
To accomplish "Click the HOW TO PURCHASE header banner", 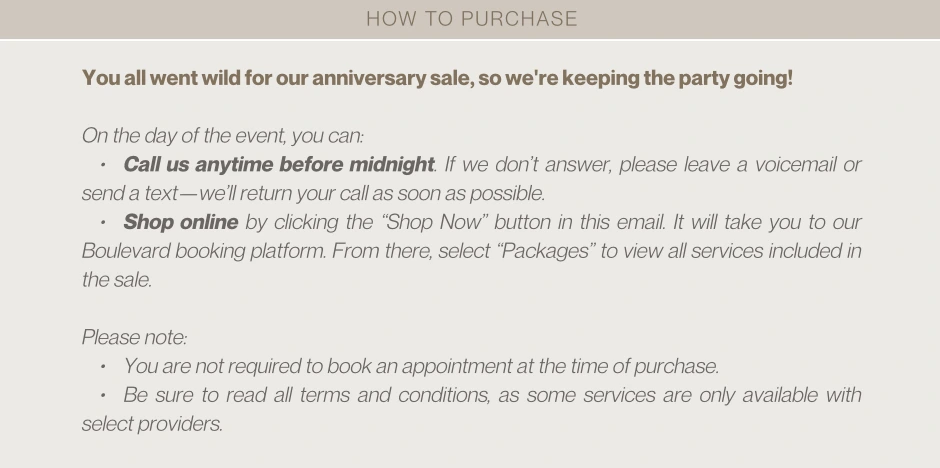I will pos(470,19).
